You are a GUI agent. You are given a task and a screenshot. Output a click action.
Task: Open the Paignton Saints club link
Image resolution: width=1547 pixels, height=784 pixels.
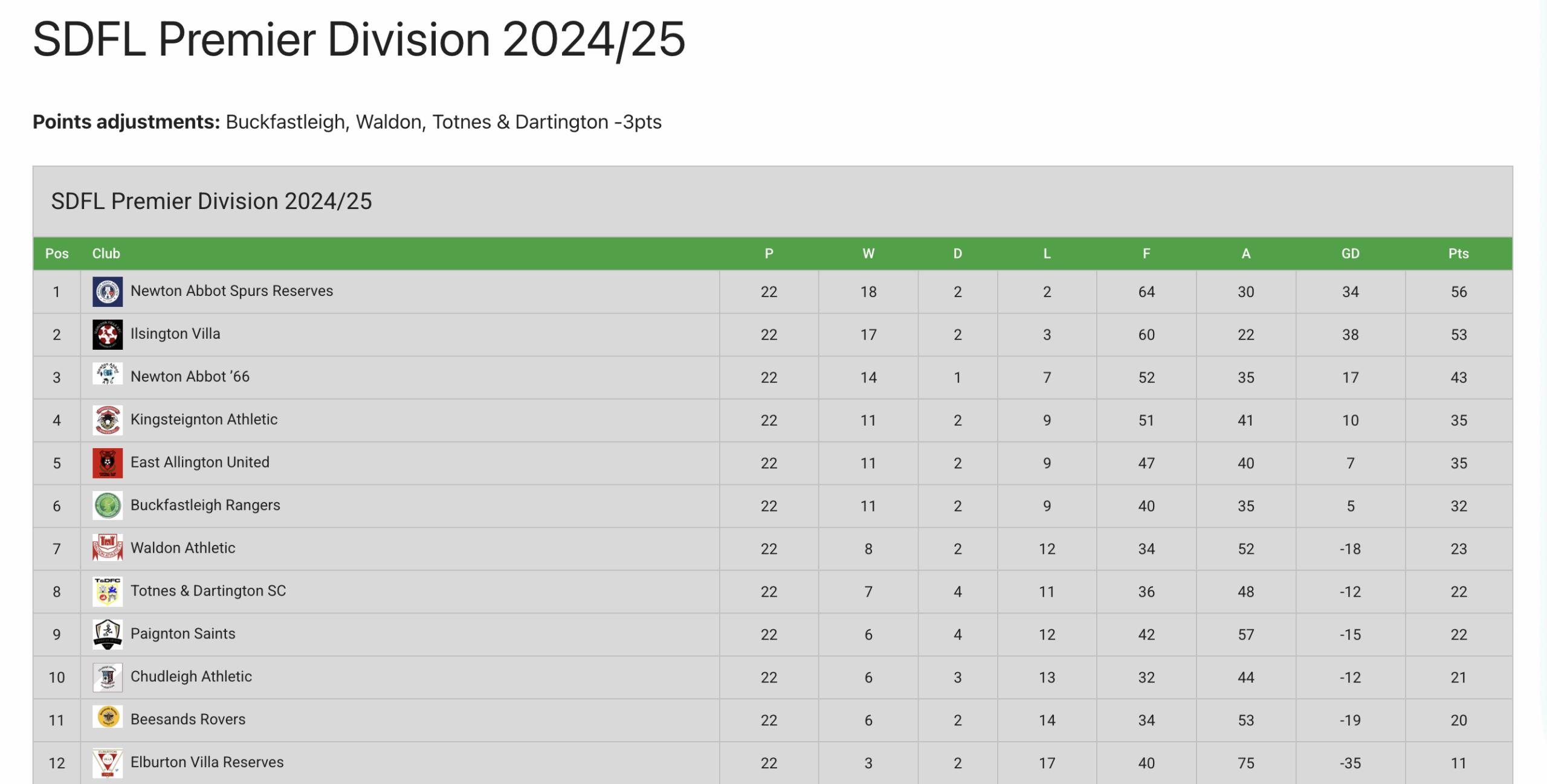point(182,634)
